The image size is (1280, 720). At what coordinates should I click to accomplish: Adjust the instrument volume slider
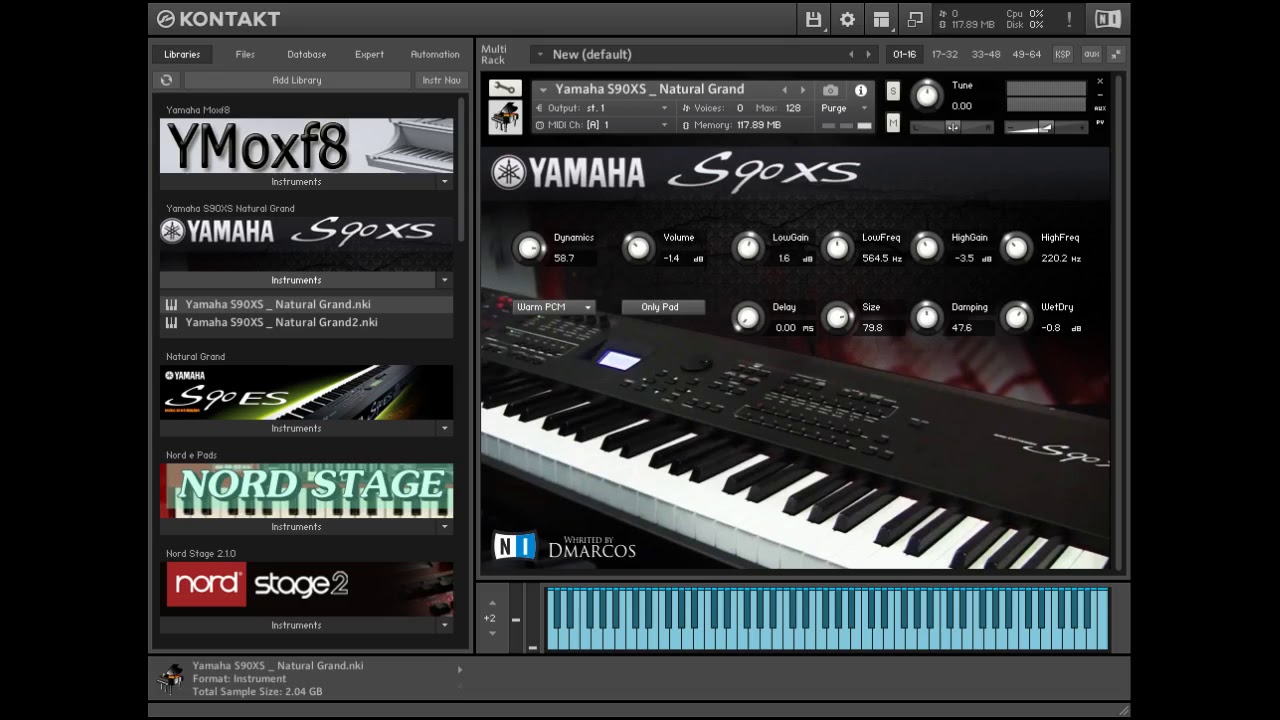[1046, 127]
